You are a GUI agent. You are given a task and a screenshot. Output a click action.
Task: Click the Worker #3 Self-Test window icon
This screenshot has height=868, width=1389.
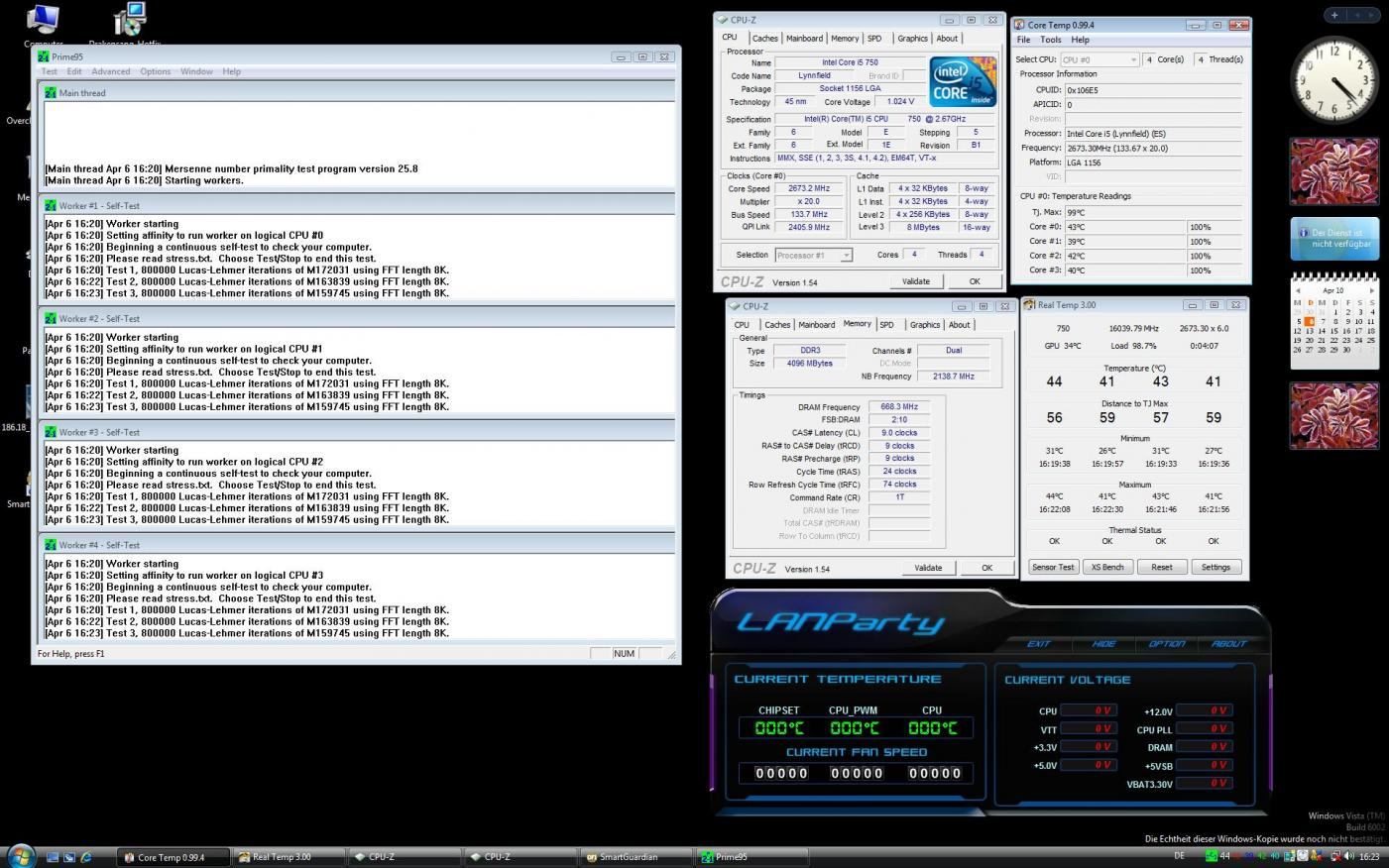pyautogui.click(x=51, y=432)
